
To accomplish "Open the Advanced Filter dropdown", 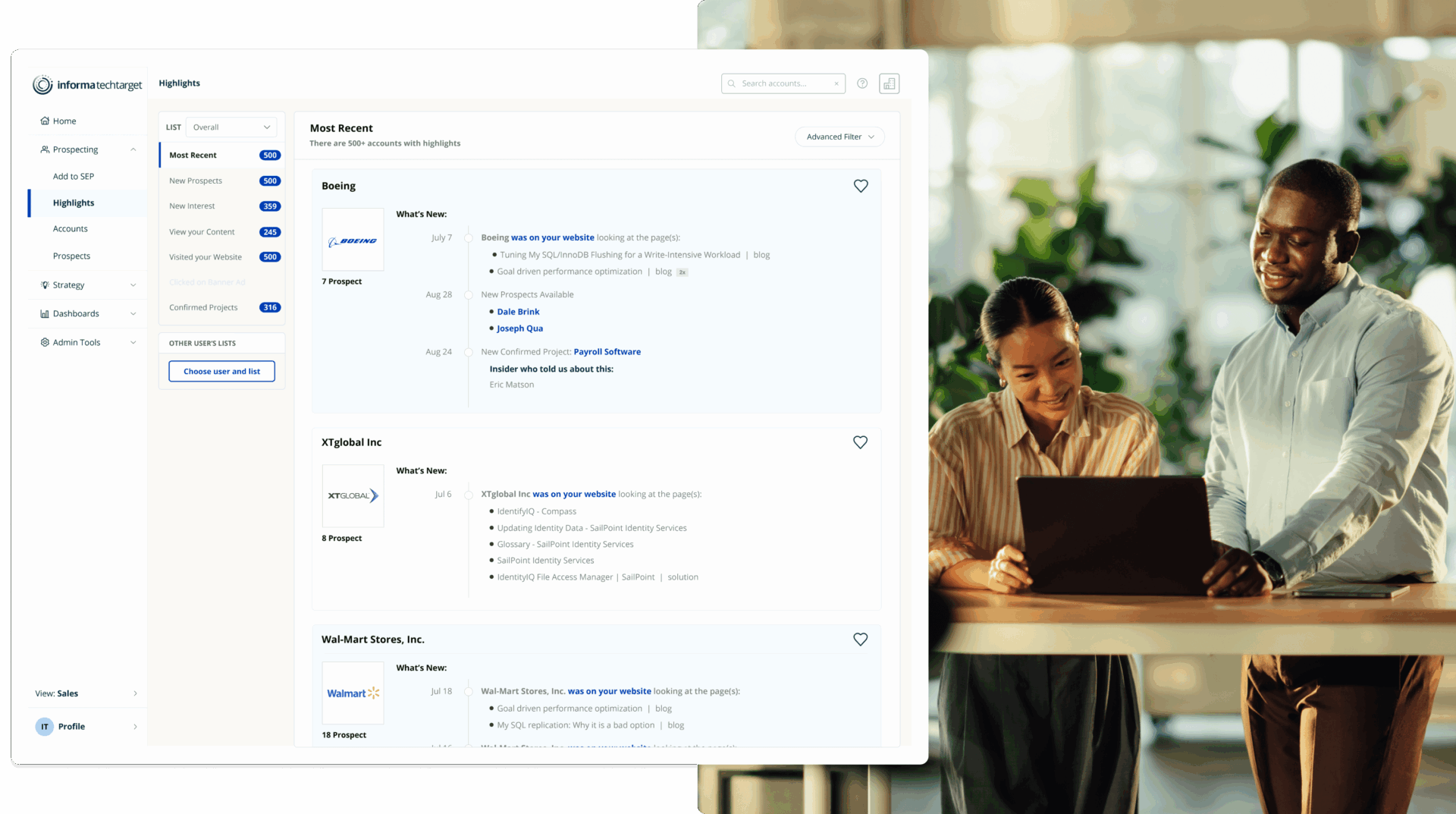I will click(x=839, y=137).
